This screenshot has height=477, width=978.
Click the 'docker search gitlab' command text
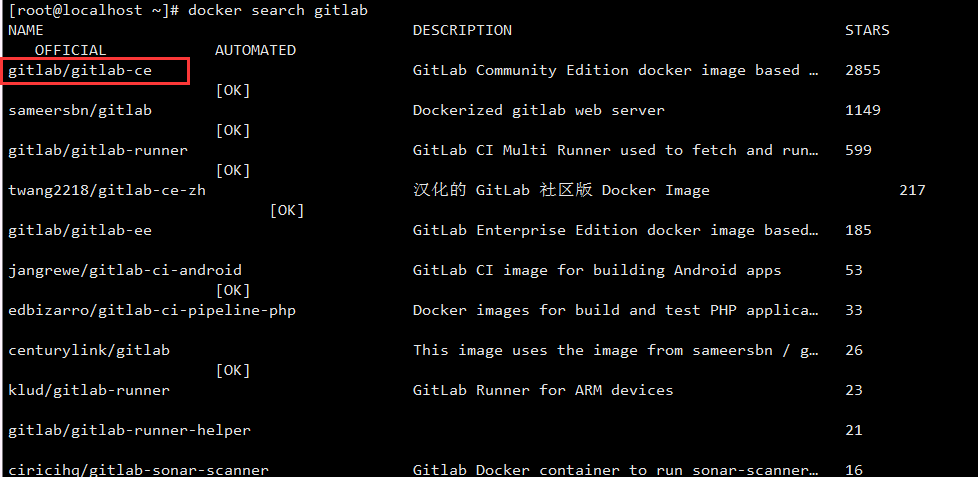[278, 11]
